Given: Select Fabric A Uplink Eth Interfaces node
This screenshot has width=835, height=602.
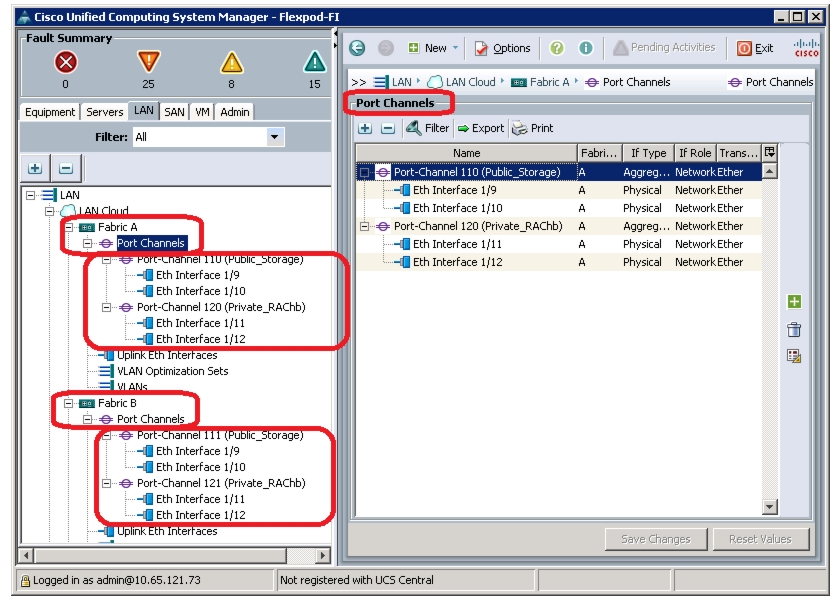Looking at the screenshot, I should pos(167,355).
